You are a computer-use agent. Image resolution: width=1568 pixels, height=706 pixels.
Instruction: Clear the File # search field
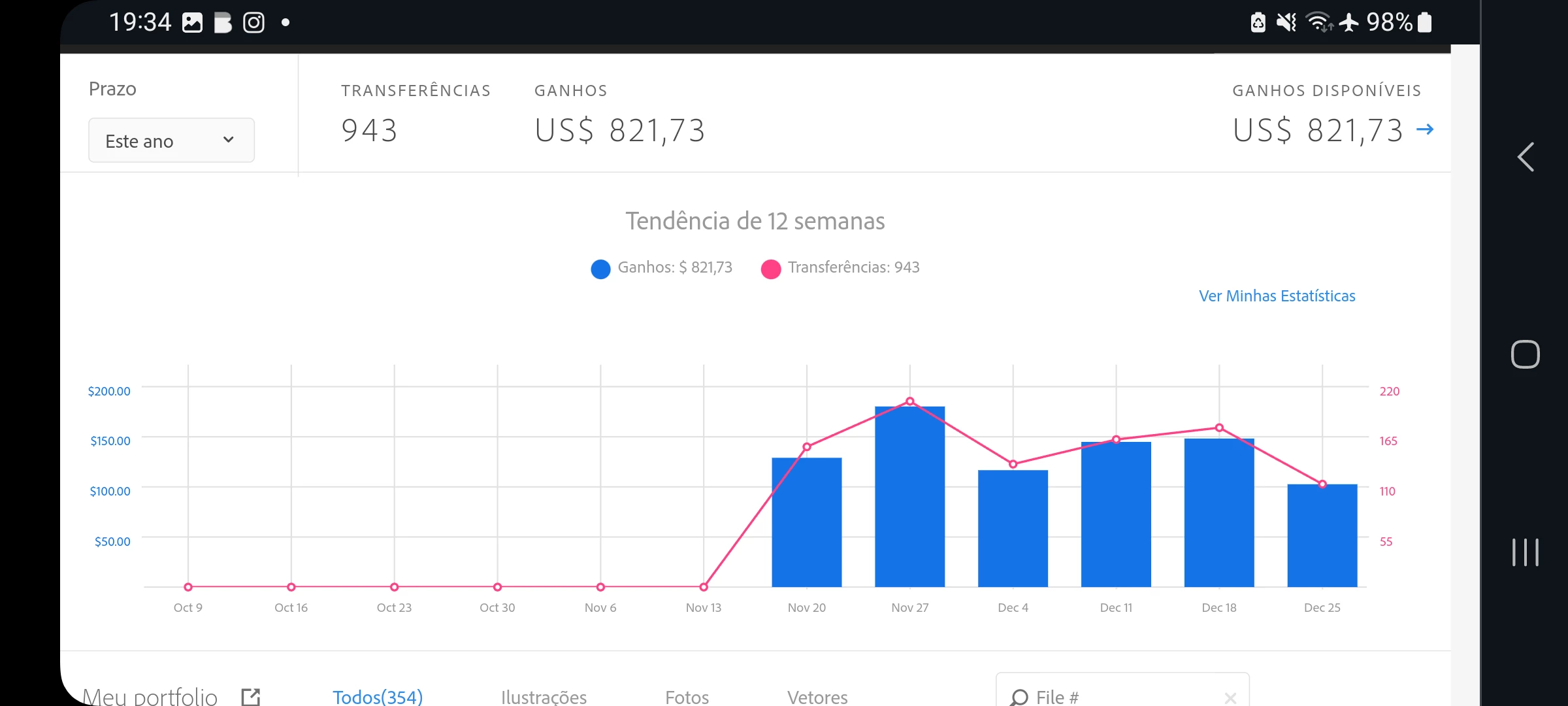tap(1230, 698)
